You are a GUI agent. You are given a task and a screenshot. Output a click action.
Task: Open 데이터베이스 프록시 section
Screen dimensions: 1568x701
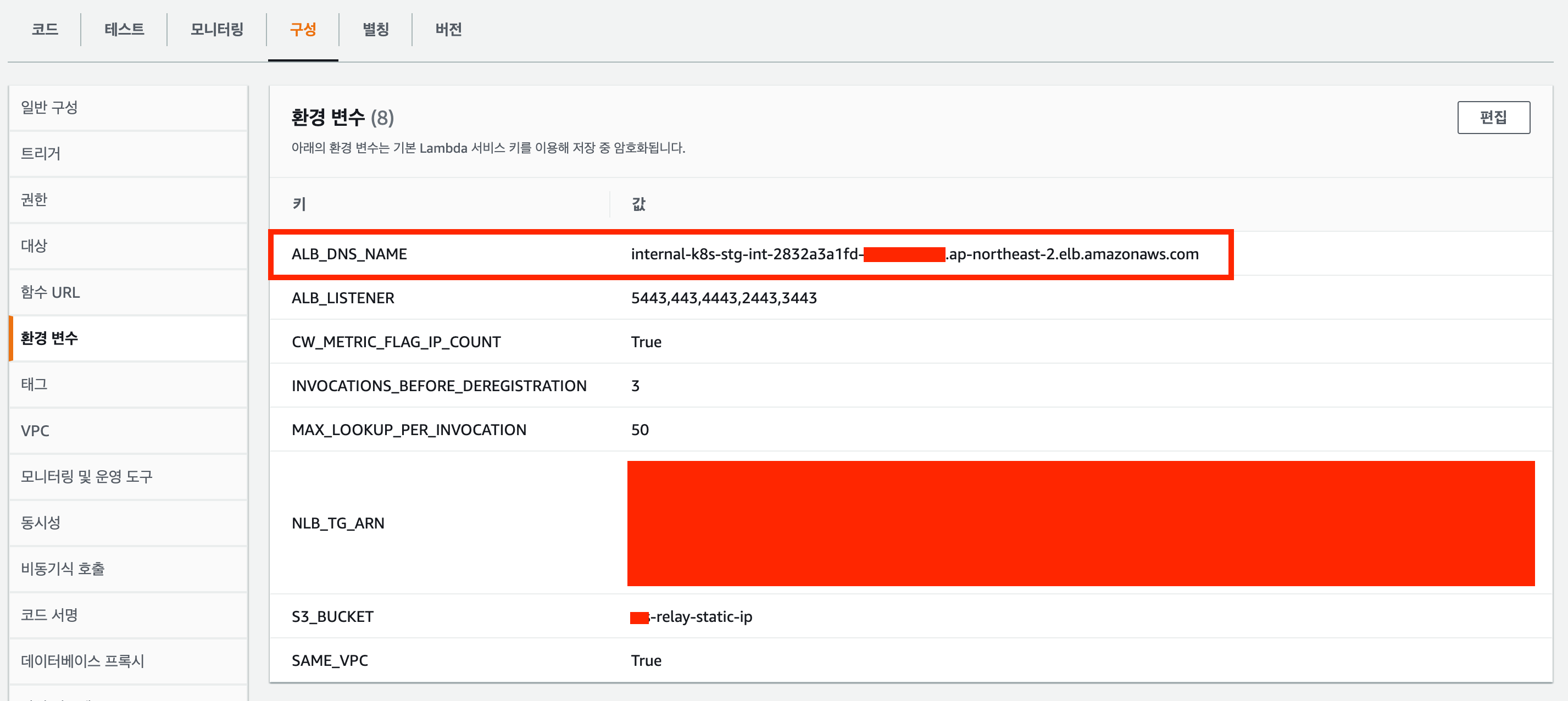tap(82, 661)
